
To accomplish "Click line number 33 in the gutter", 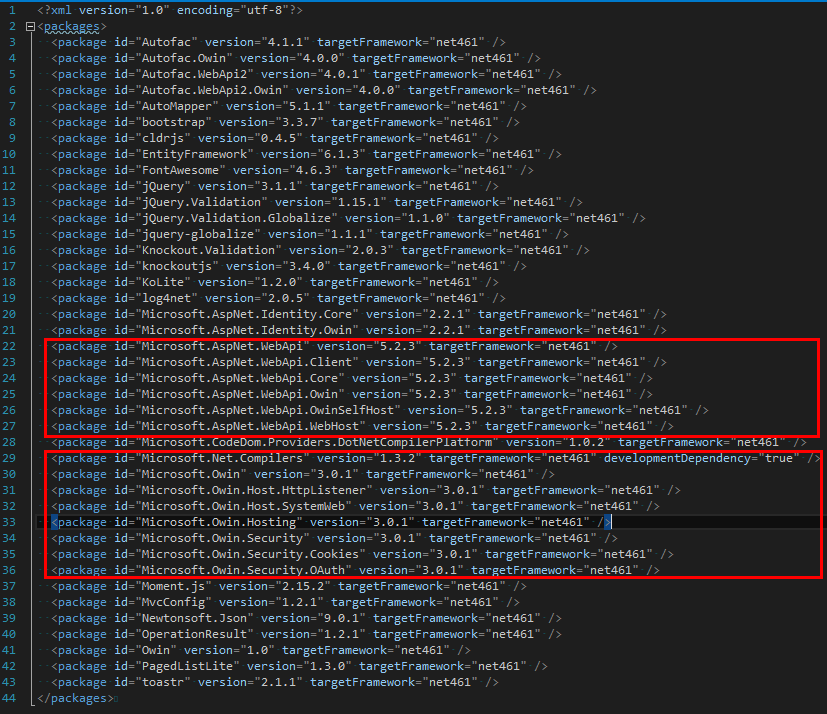I will pyautogui.click(x=9, y=522).
